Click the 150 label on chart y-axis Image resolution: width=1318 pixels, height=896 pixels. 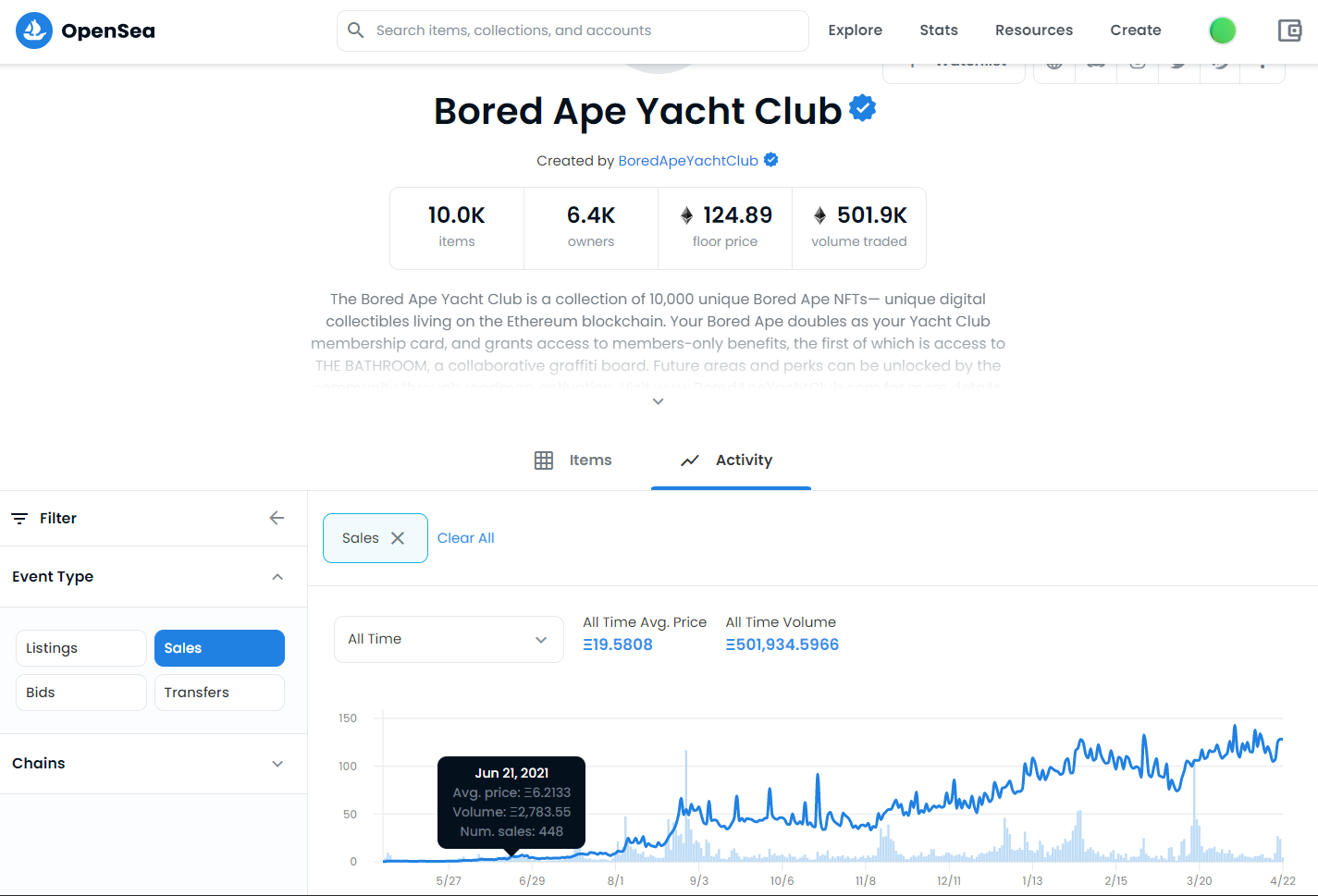point(348,718)
